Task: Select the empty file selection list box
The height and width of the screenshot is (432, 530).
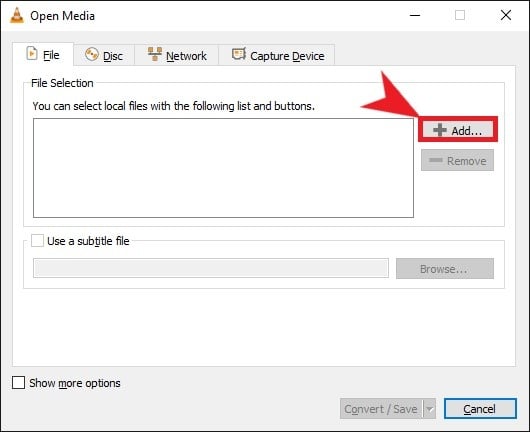Action: pyautogui.click(x=223, y=168)
